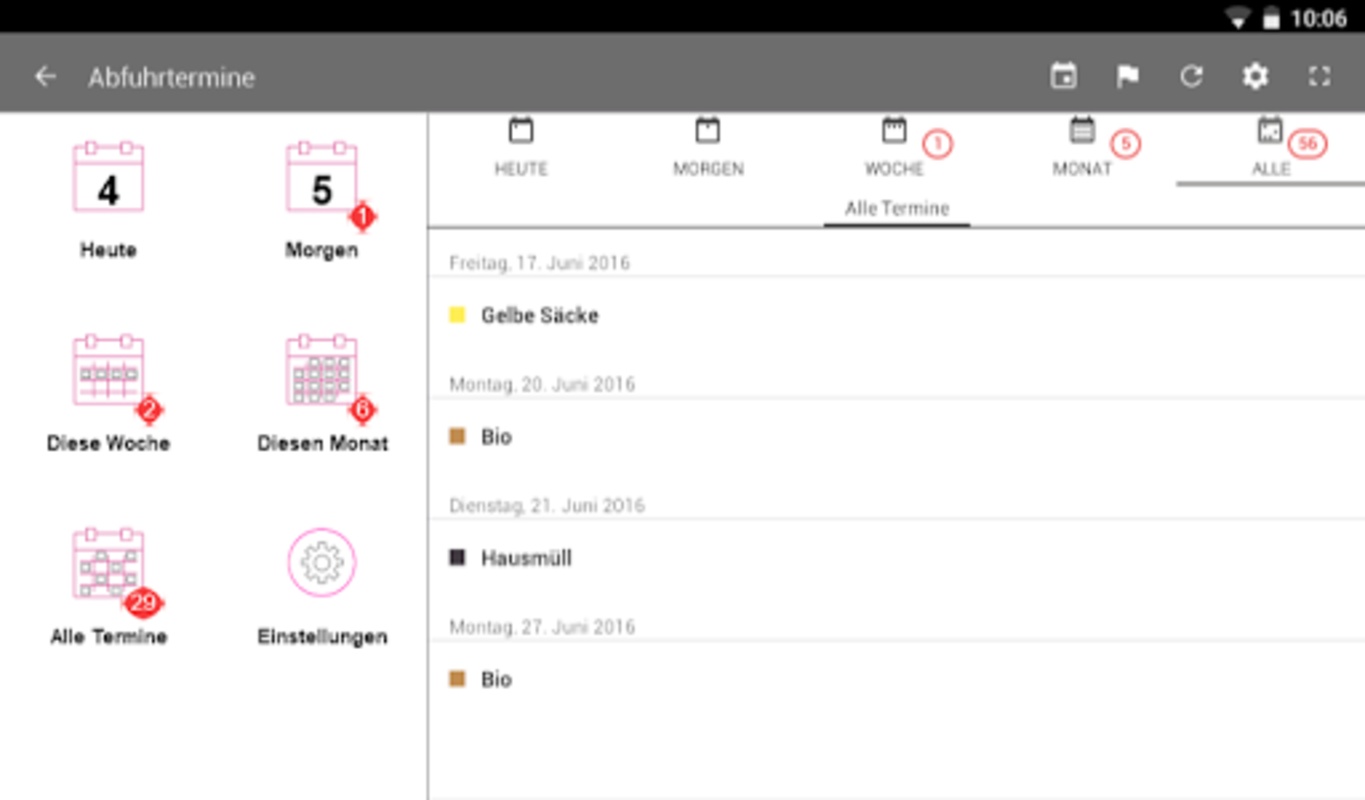Click the Montag, 27. Juni 2016 date header

(542, 627)
